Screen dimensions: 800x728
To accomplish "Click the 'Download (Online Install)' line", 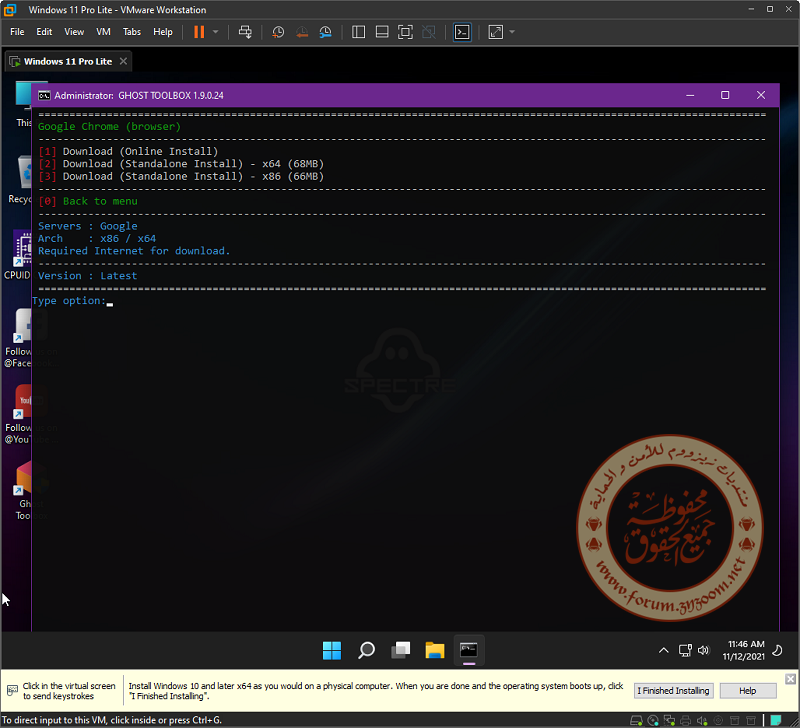I will 128,152.
